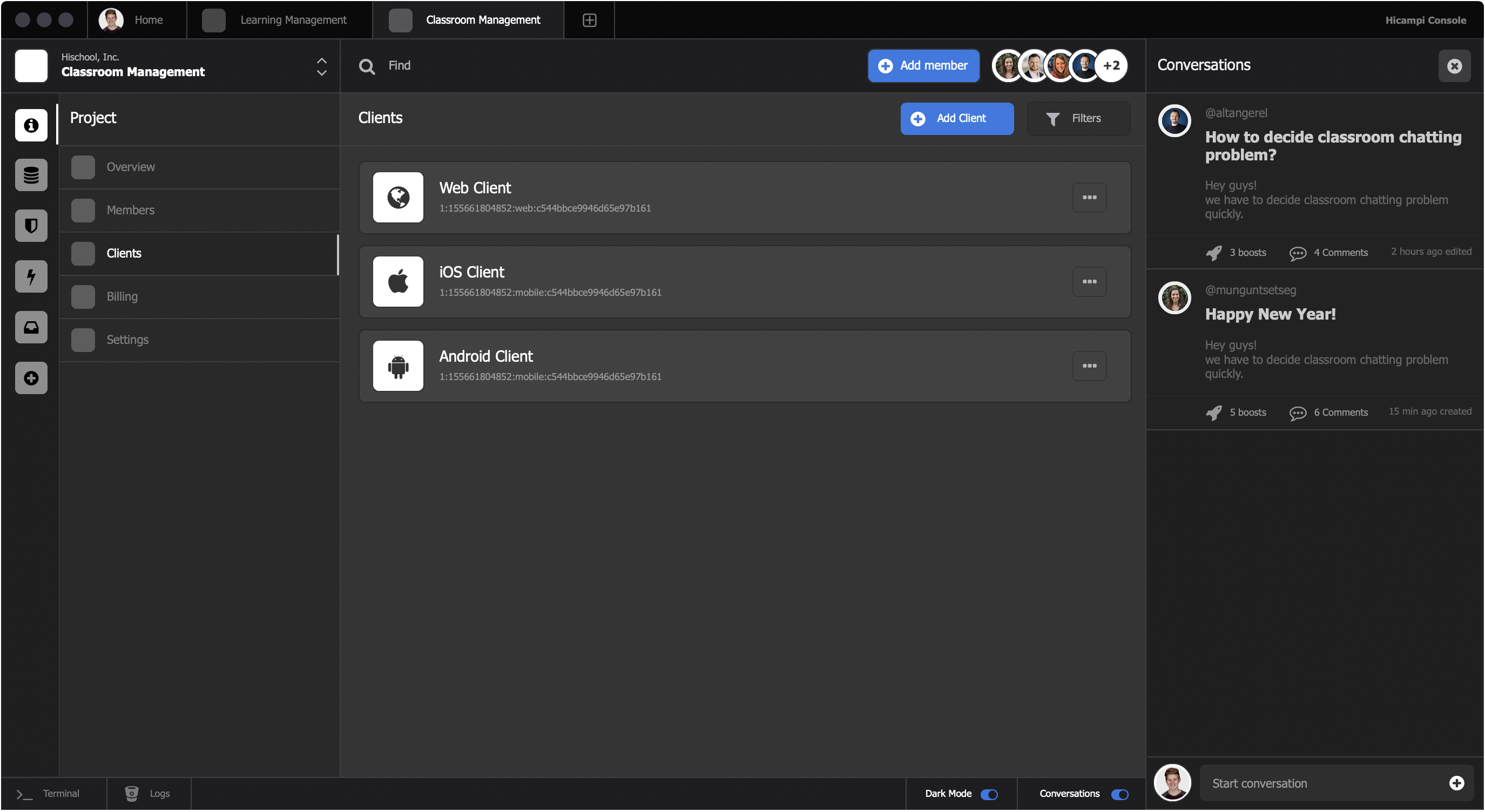Click comments bubble icon on altangerel's post
Viewport: 1485px width, 812px height.
point(1297,253)
